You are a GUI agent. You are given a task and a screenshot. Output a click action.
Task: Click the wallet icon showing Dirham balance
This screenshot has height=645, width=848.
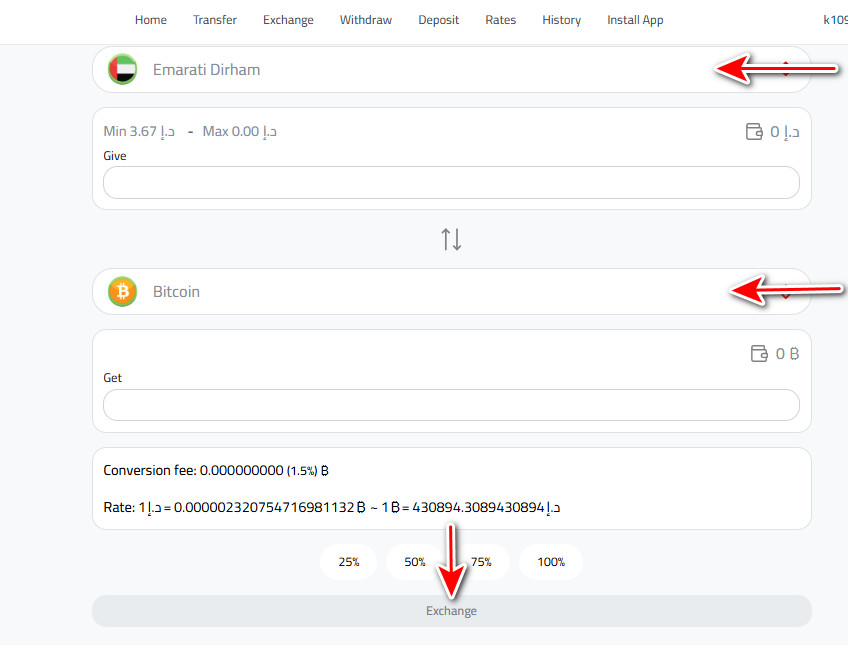[x=755, y=130]
